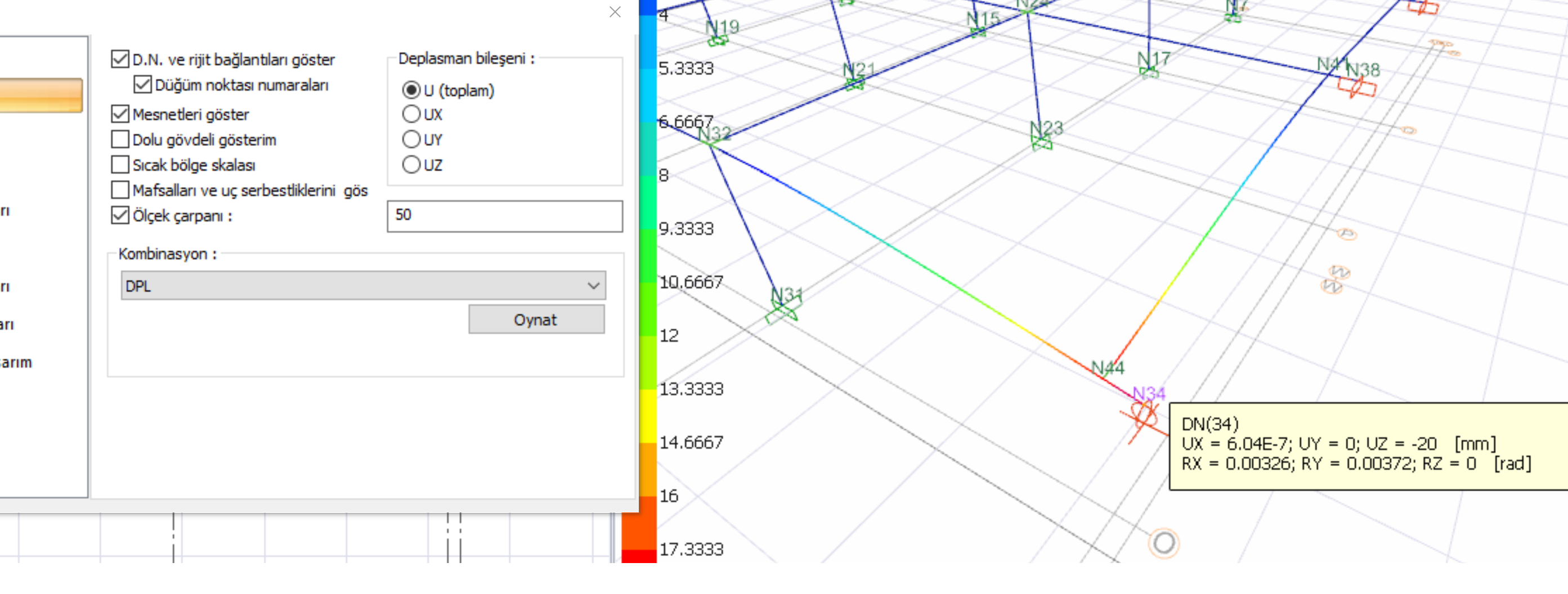Toggle D.N. ve rijit bağlantıları göster checkbox
This screenshot has height=594, width=1568.
click(120, 59)
